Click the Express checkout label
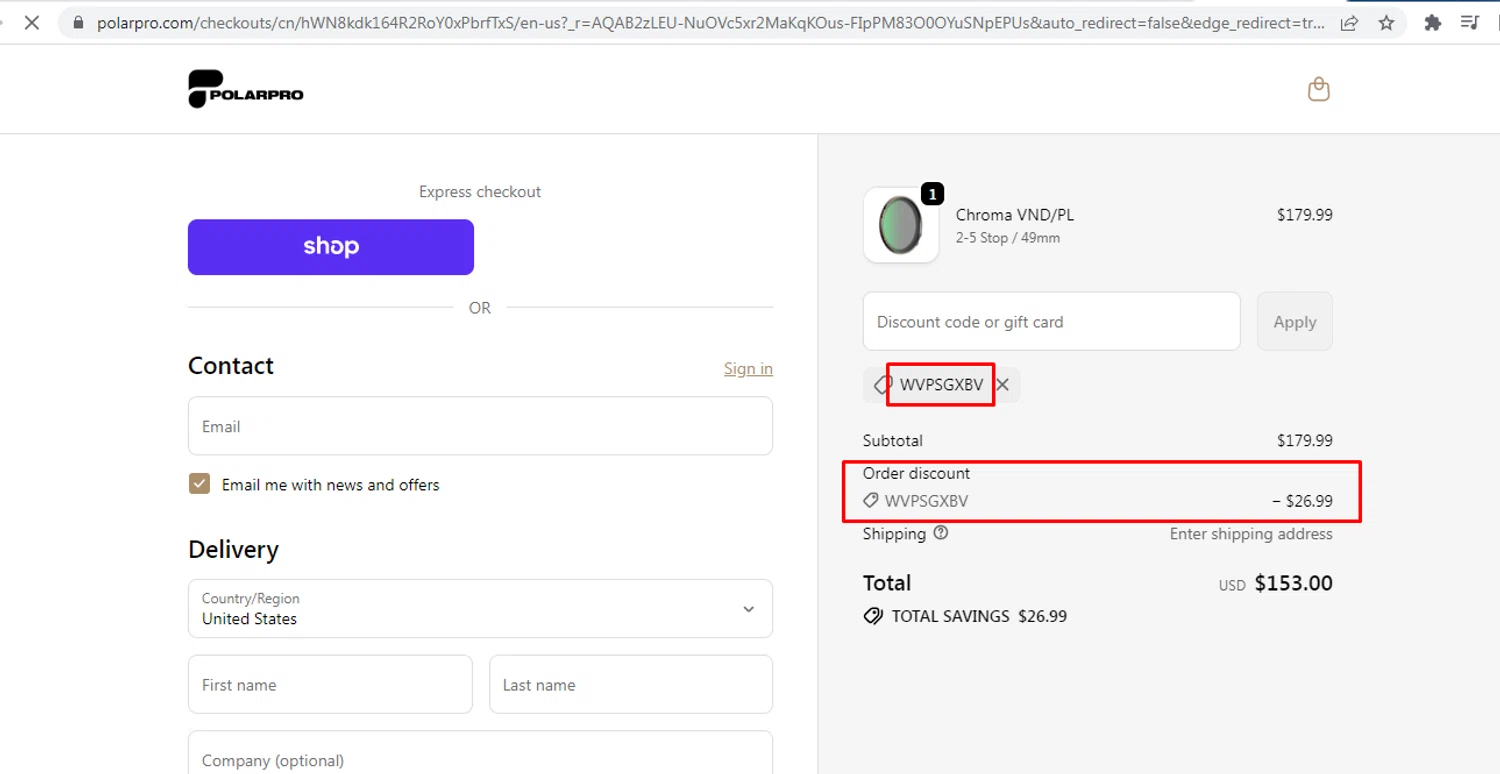1500x774 pixels. tap(480, 192)
